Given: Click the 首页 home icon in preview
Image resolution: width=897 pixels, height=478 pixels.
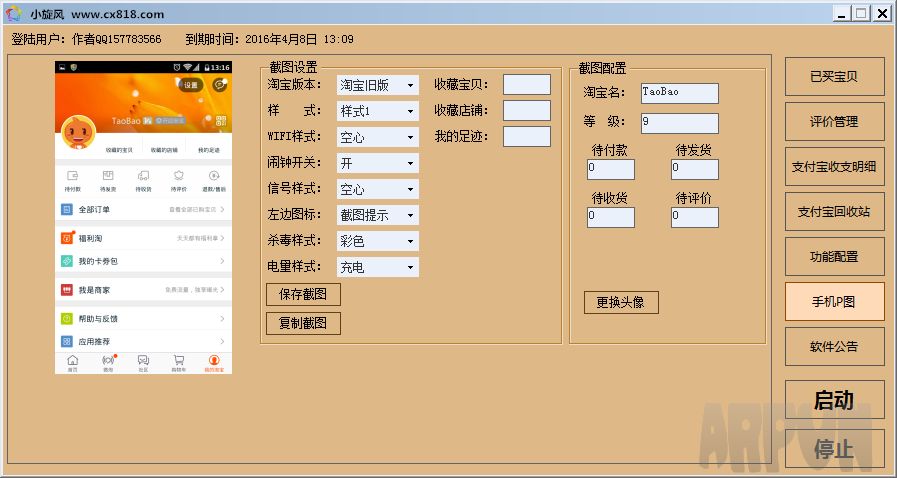Looking at the screenshot, I should coord(72,360).
